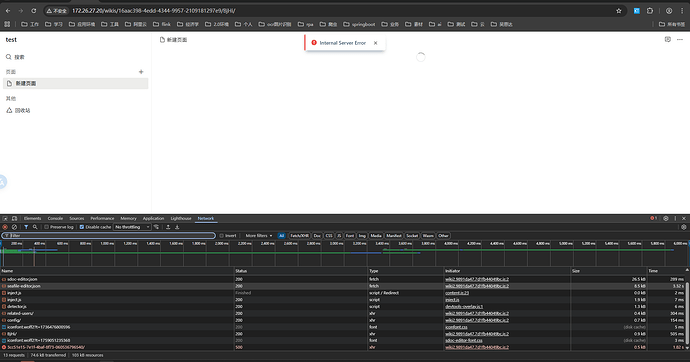The width and height of the screenshot is (690, 362).
Task: Click the DevTools inspect element icon
Action: coord(5,218)
